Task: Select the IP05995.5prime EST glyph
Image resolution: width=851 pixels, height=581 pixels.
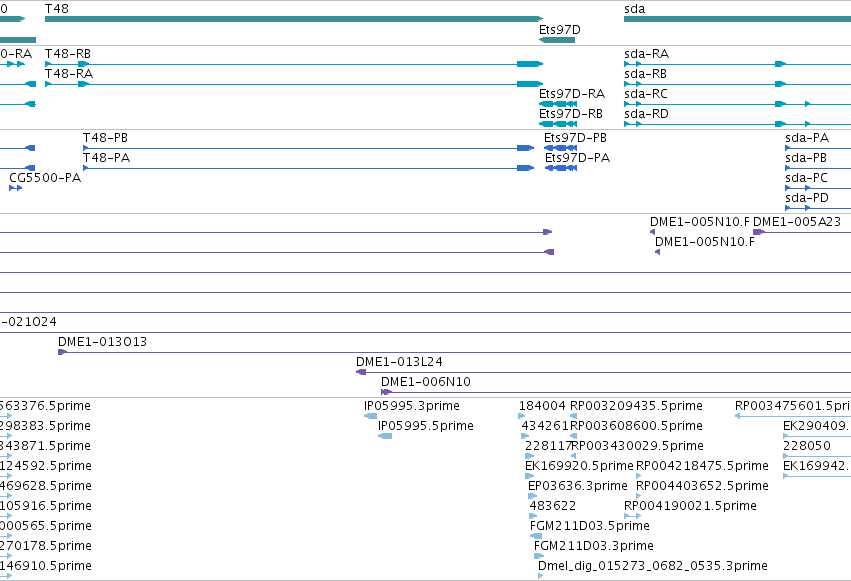Action: click(x=385, y=436)
